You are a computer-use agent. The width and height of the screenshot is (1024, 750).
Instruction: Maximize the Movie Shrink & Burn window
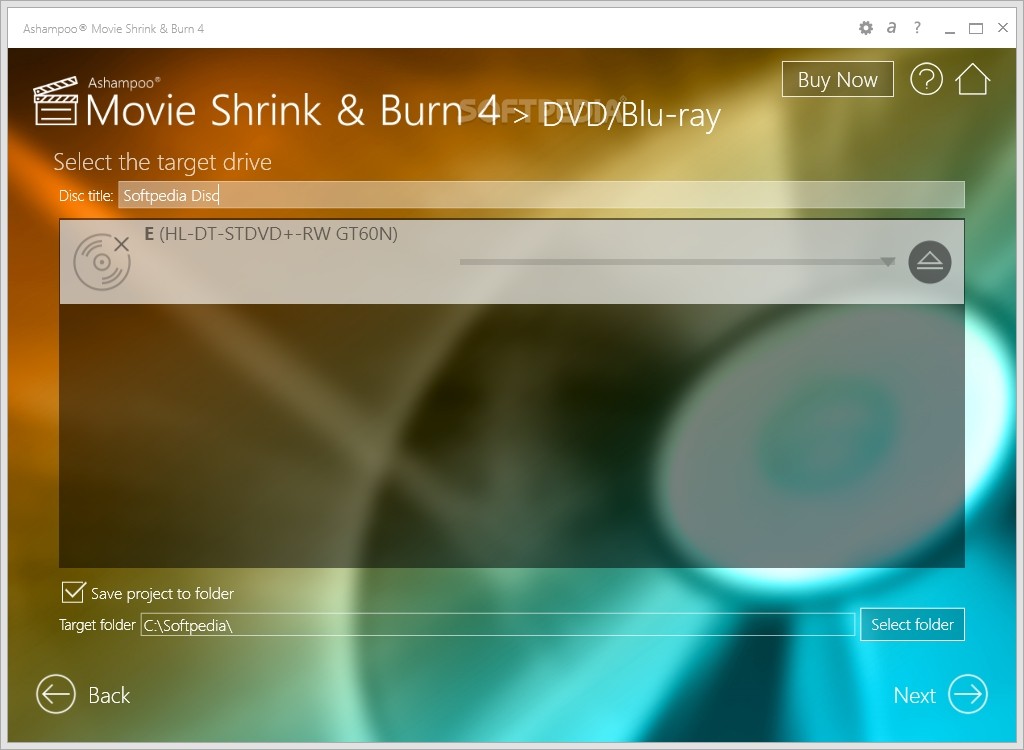pyautogui.click(x=976, y=28)
